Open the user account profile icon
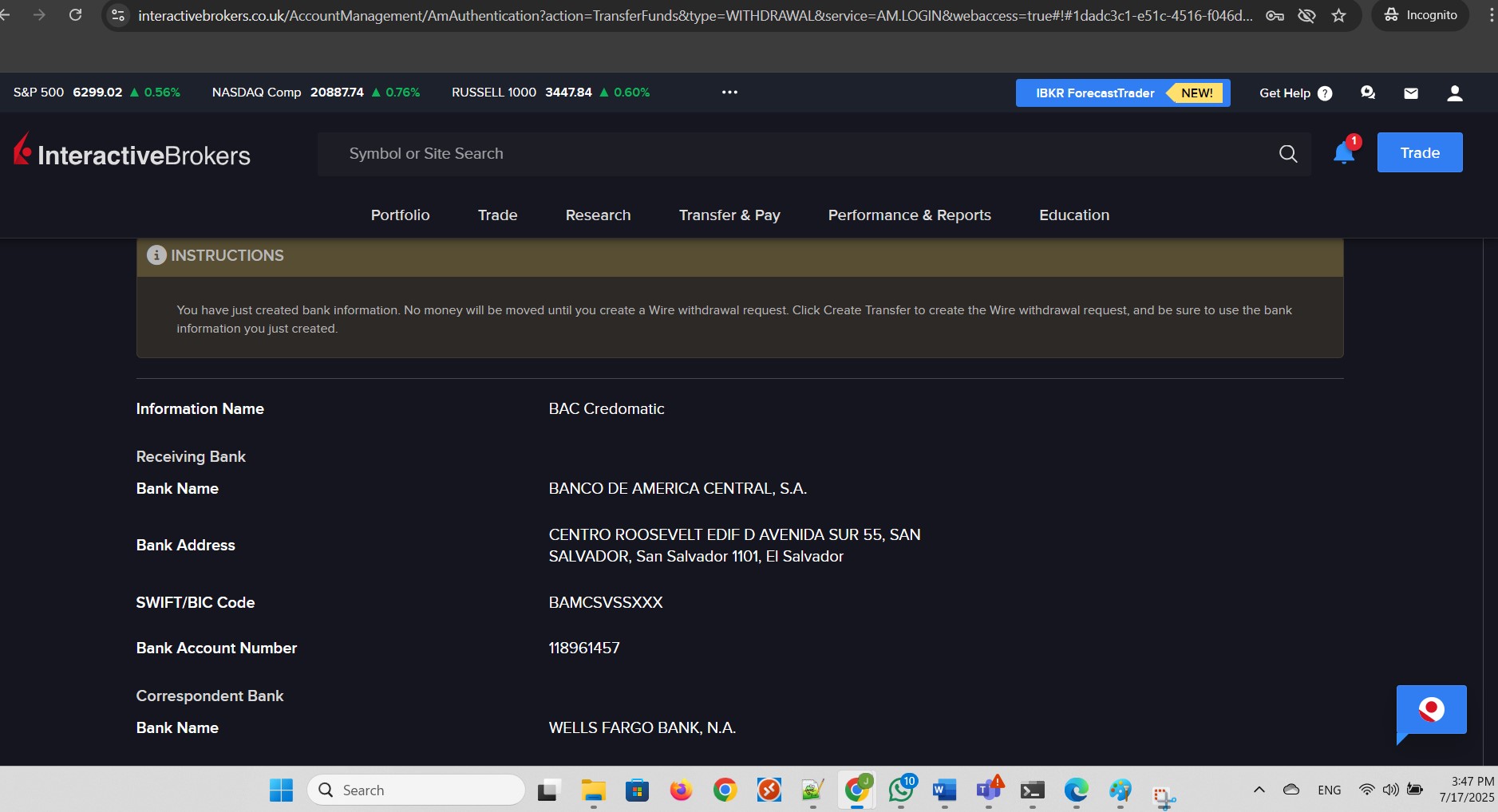This screenshot has width=1498, height=812. pos(1455,93)
